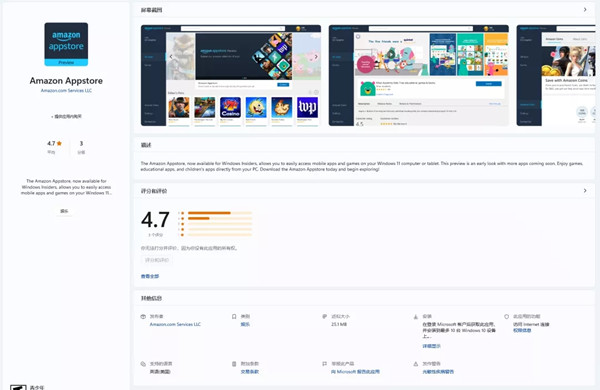This screenshot has width=600, height=390.
Task: Click the blue see-all reviews link
Action: coord(150,276)
